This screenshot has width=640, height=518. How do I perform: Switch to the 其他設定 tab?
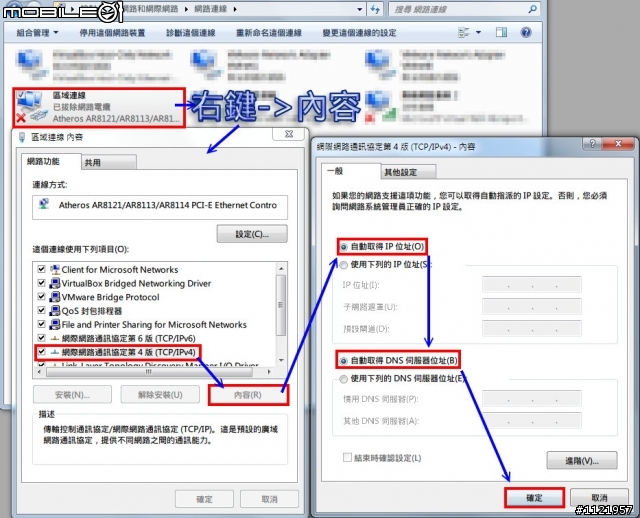(408, 173)
